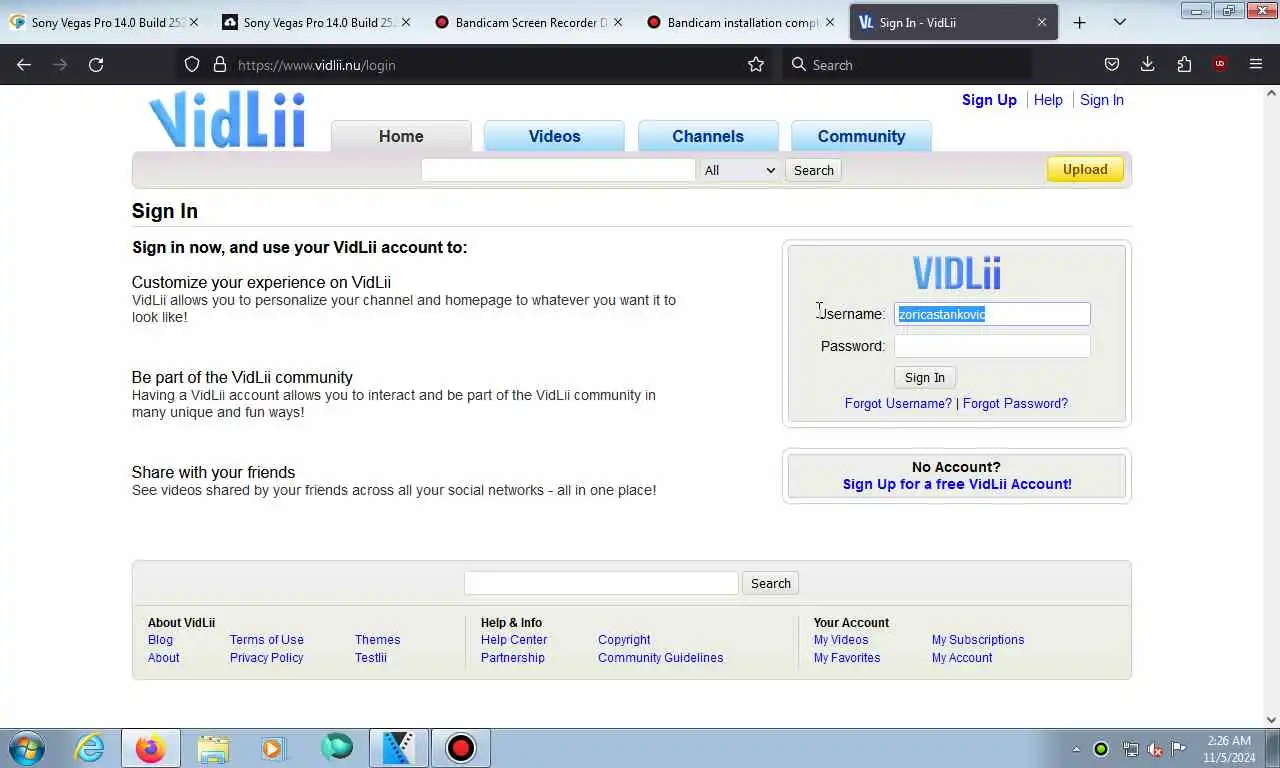
Task: Click VidLii logo in page header
Action: [x=227, y=120]
